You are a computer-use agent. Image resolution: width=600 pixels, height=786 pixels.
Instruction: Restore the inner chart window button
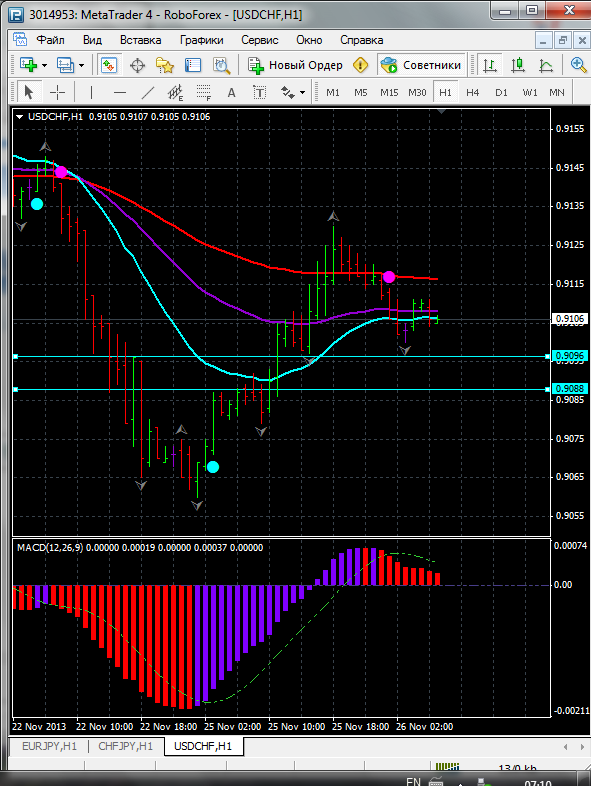click(x=563, y=40)
